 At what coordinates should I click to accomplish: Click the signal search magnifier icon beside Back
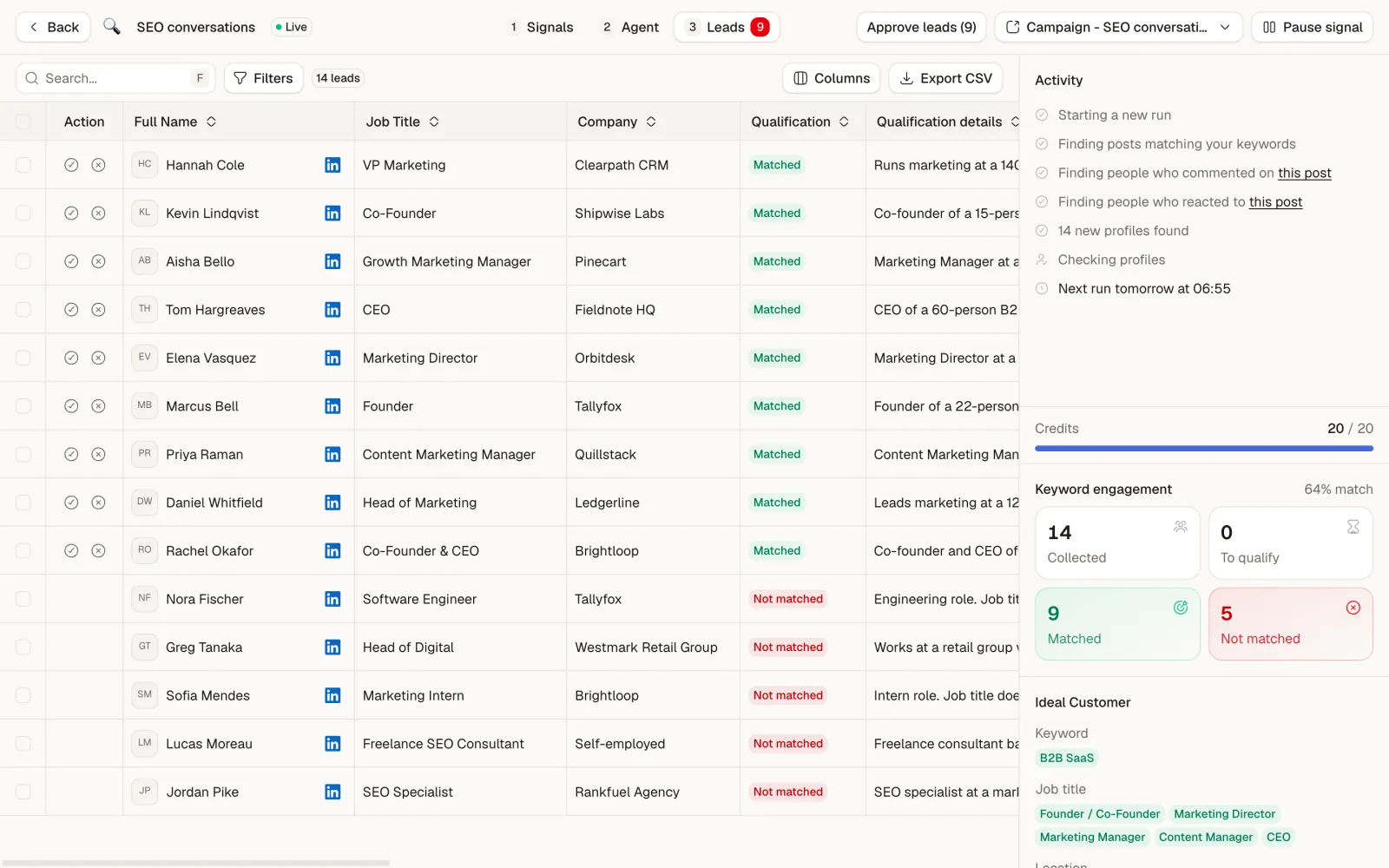(x=112, y=27)
